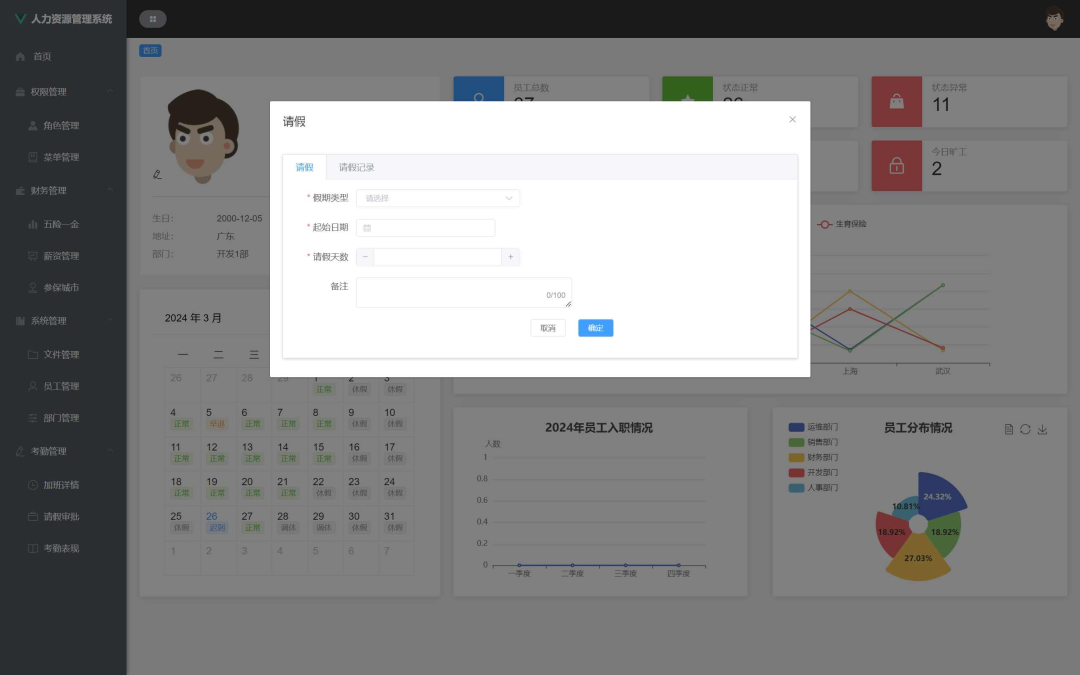
Task: Click the green star icon on 状态正常 card
Action: pyautogui.click(x=687, y=89)
